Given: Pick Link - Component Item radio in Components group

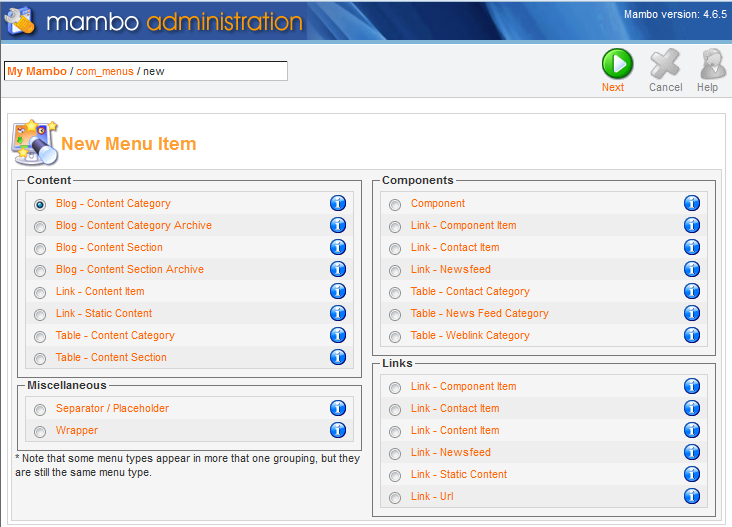Looking at the screenshot, I should [x=395, y=226].
